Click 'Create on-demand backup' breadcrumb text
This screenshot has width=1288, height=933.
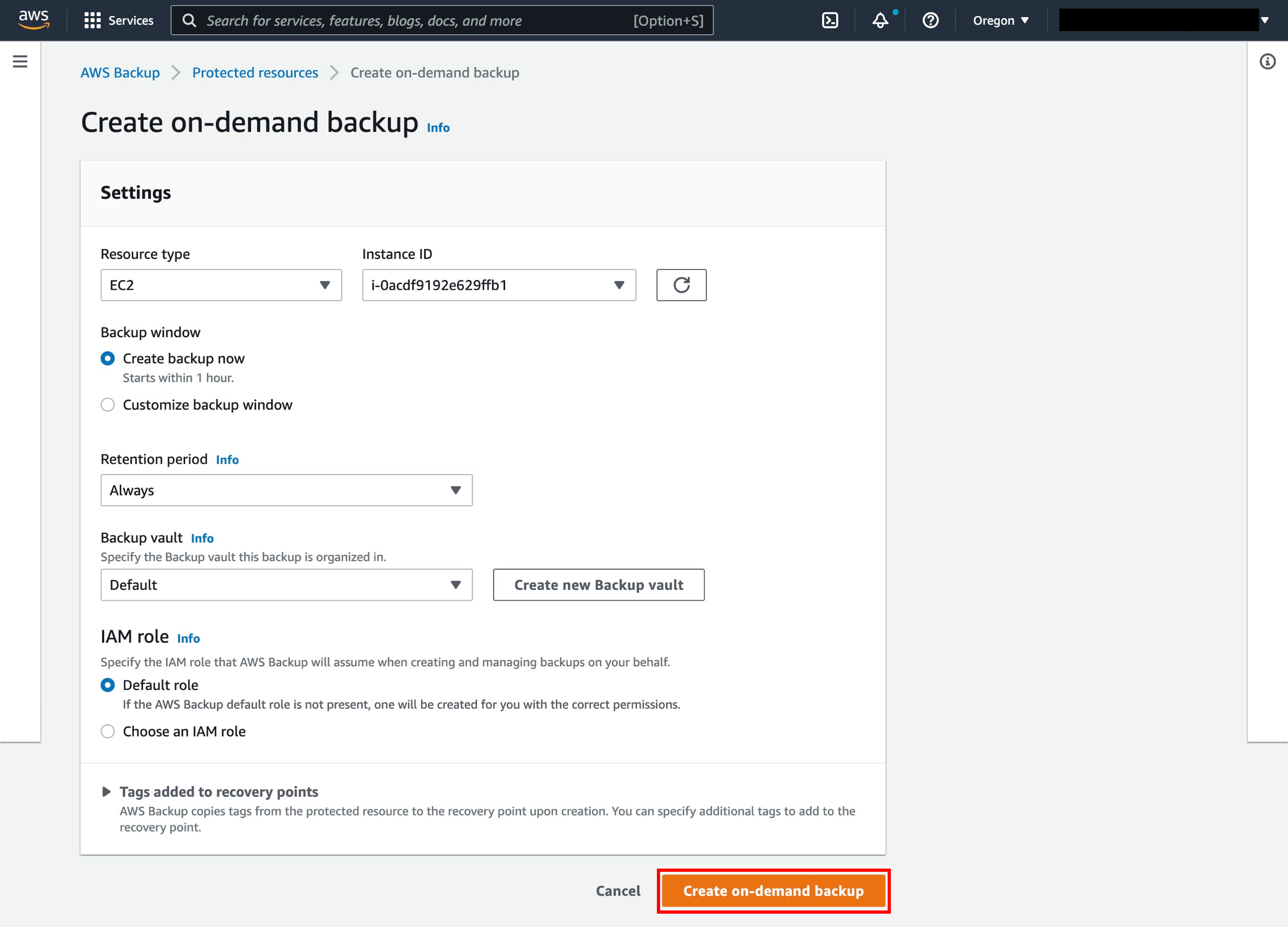(435, 72)
